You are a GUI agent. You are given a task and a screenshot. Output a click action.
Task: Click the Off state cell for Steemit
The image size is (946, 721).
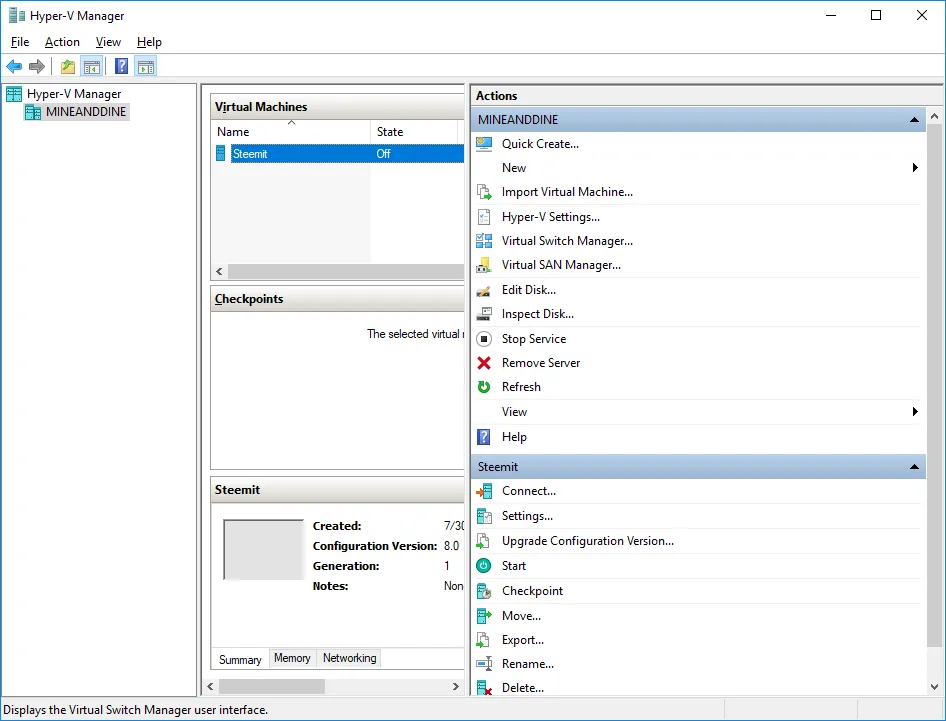384,154
